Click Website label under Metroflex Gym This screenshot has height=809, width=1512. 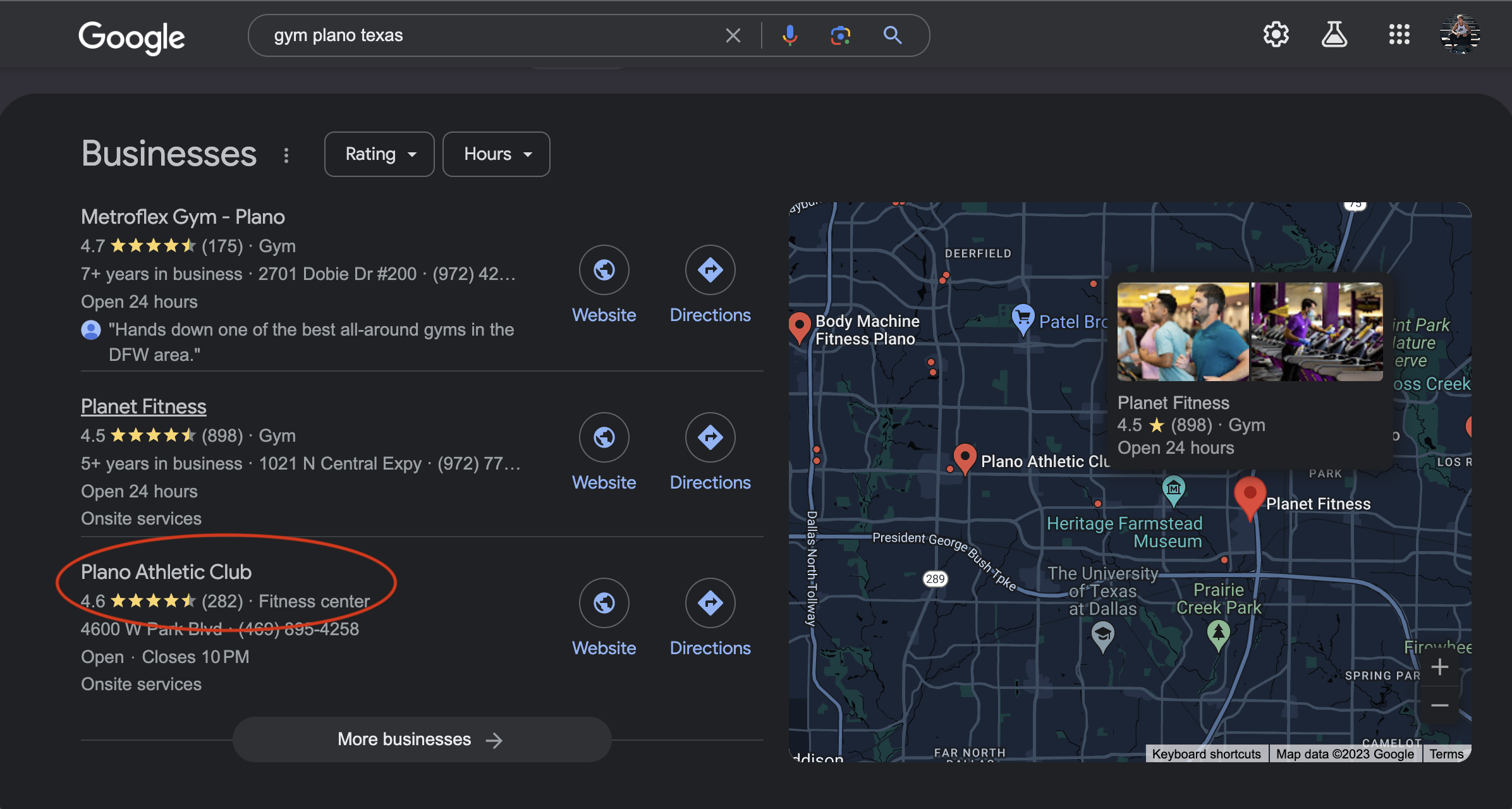tap(604, 315)
